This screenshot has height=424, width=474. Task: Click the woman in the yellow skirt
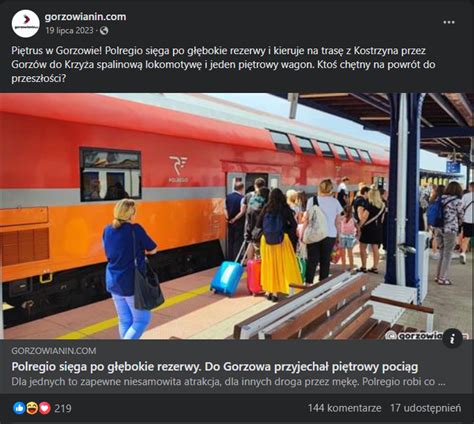pyautogui.click(x=278, y=245)
